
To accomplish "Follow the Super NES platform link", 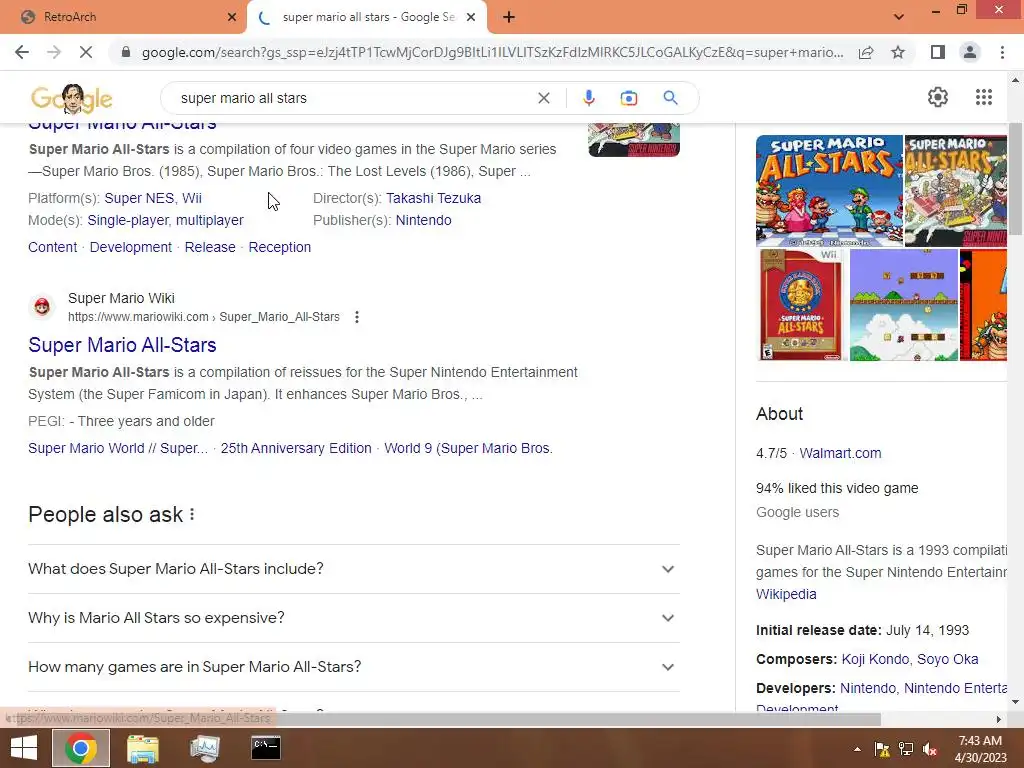I will (139, 198).
